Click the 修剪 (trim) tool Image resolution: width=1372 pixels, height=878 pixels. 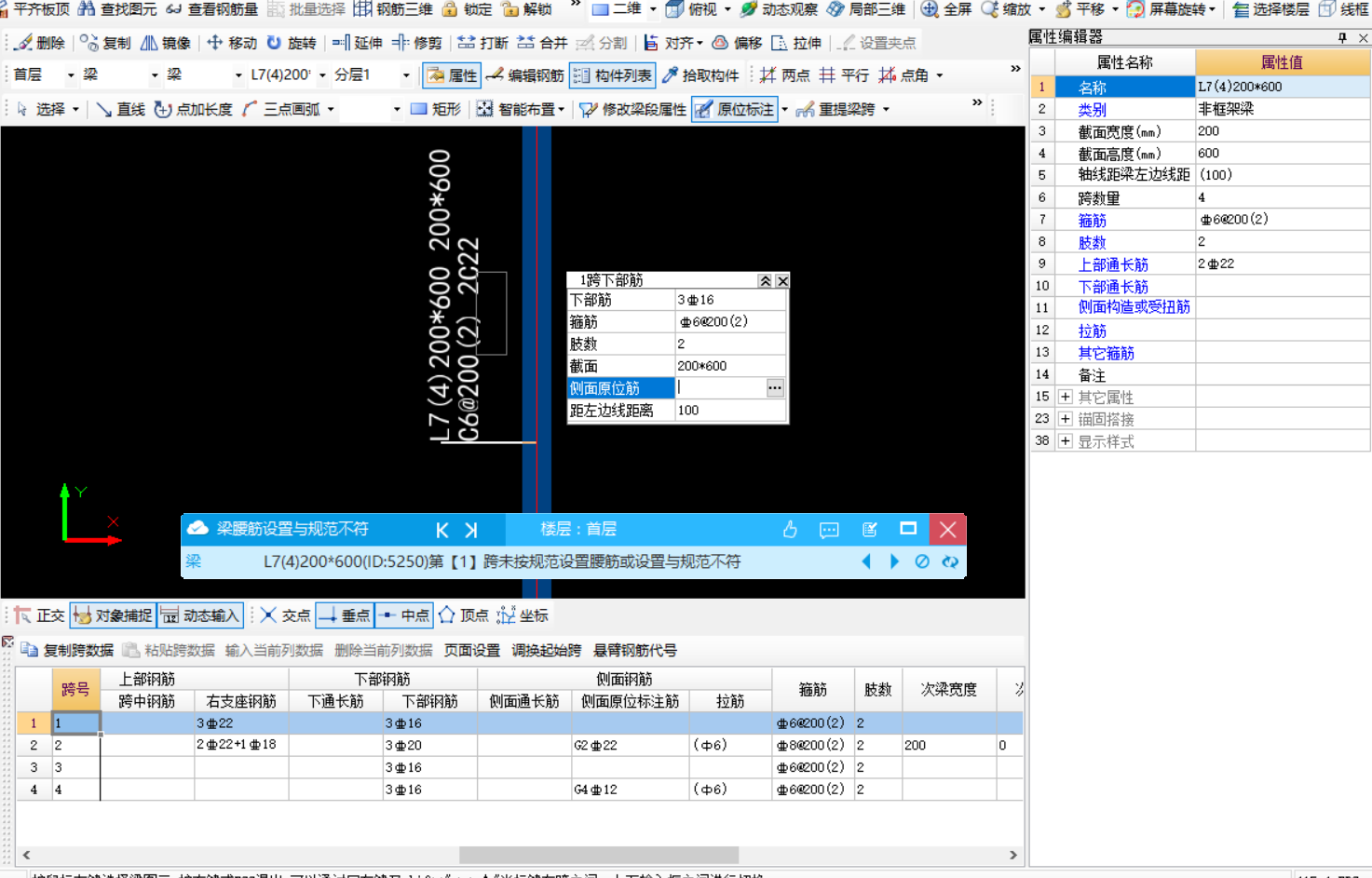(416, 43)
